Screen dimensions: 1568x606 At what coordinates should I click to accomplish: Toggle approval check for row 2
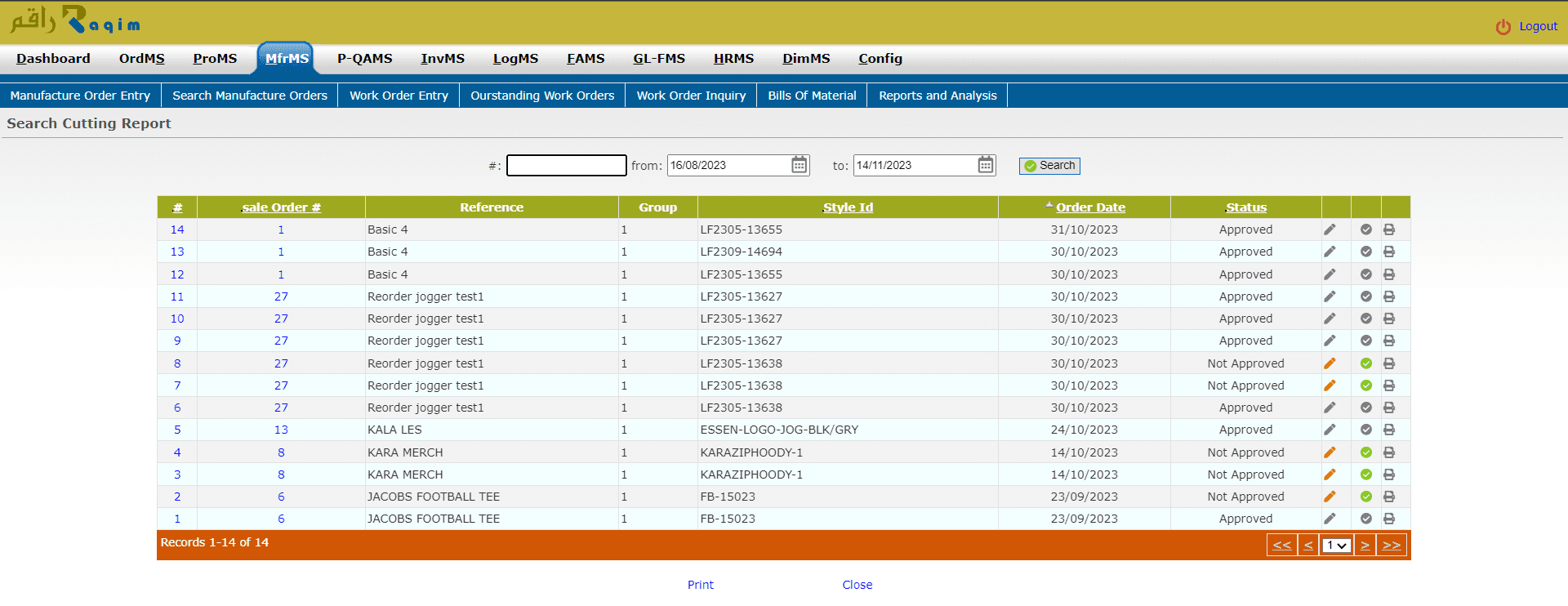pos(1365,497)
